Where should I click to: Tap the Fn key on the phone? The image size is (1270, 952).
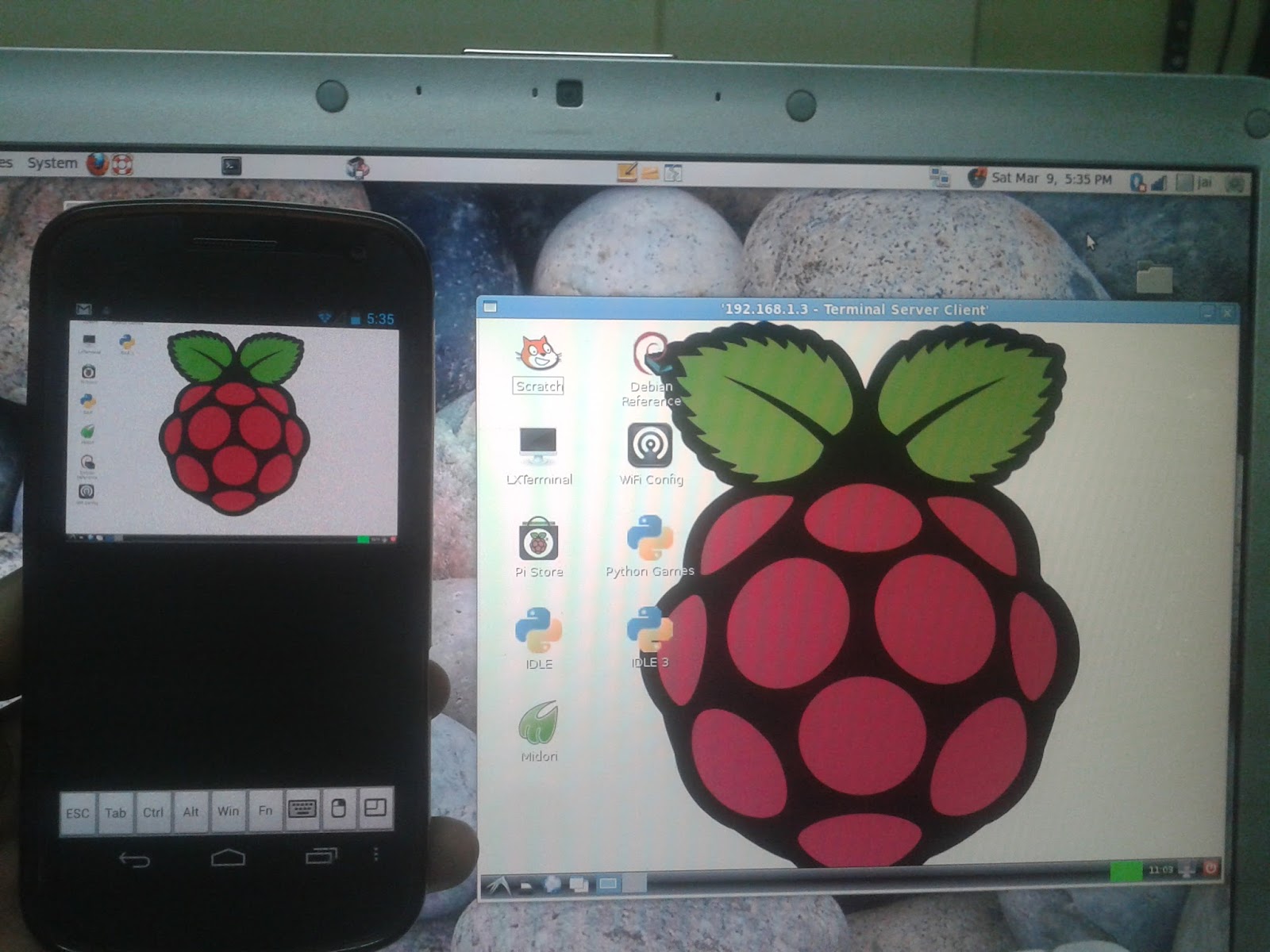coord(265,810)
